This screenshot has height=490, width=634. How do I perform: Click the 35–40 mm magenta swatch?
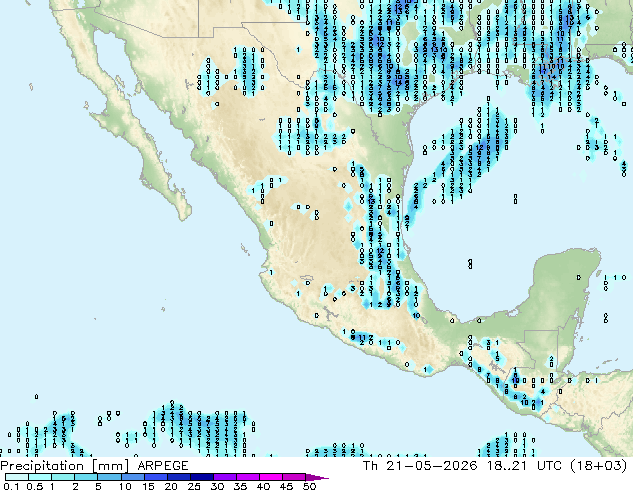click(x=247, y=477)
